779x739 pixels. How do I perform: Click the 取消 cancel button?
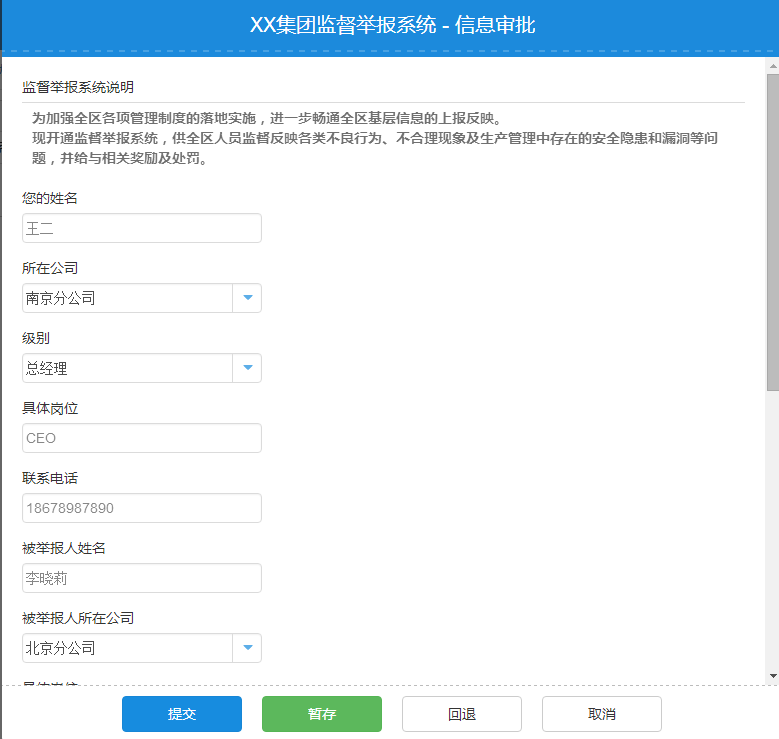click(x=601, y=714)
